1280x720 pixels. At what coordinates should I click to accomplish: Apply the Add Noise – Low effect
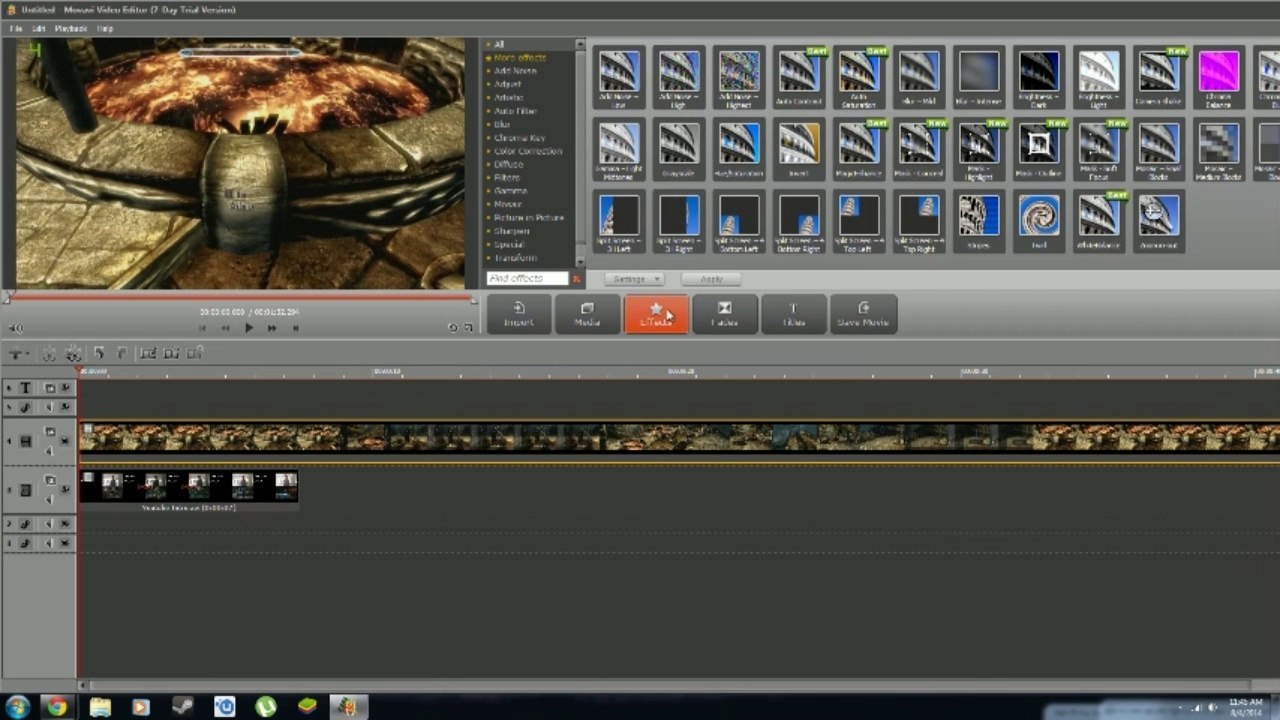pos(619,77)
